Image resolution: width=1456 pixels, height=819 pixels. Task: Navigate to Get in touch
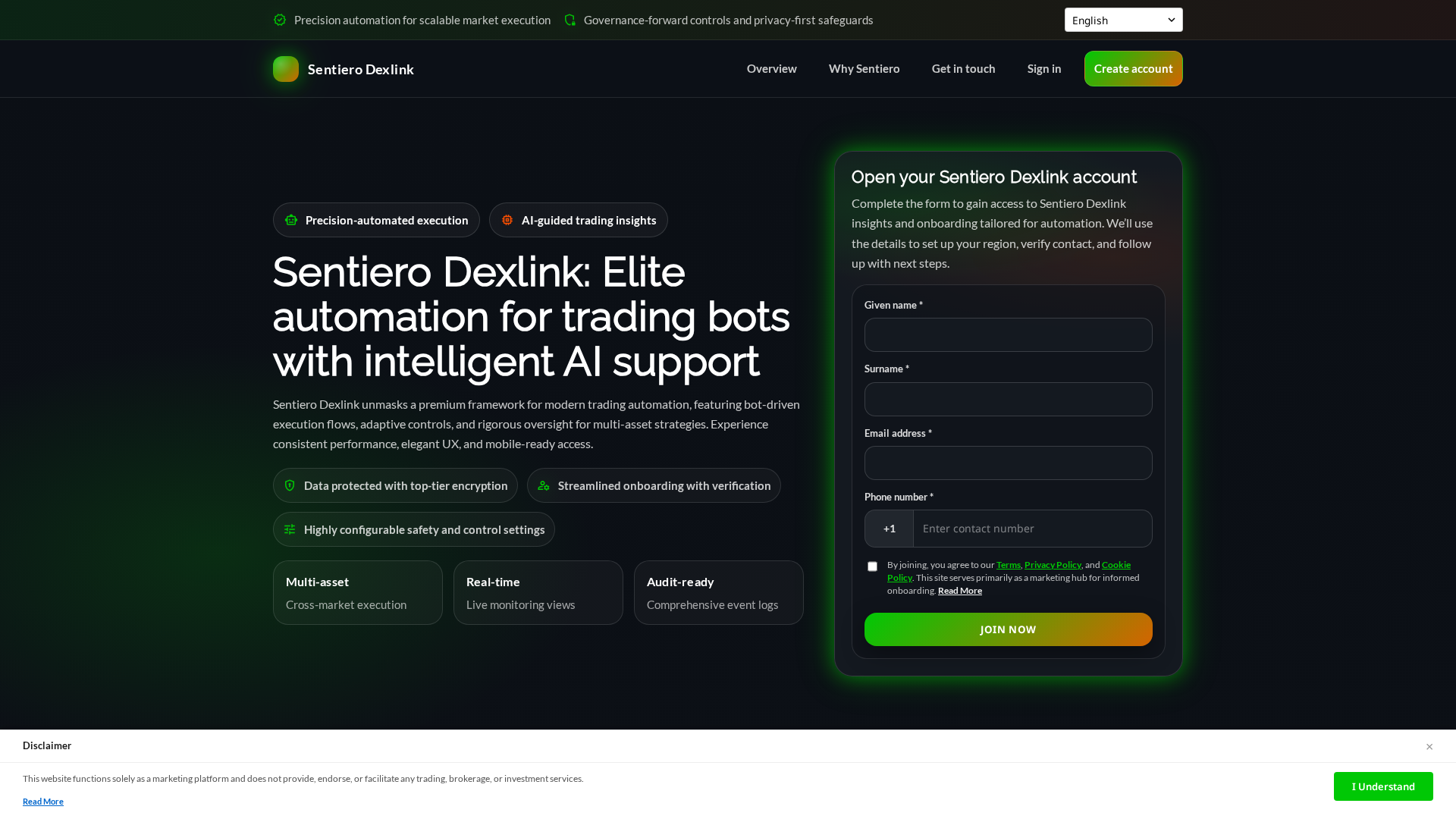963,68
